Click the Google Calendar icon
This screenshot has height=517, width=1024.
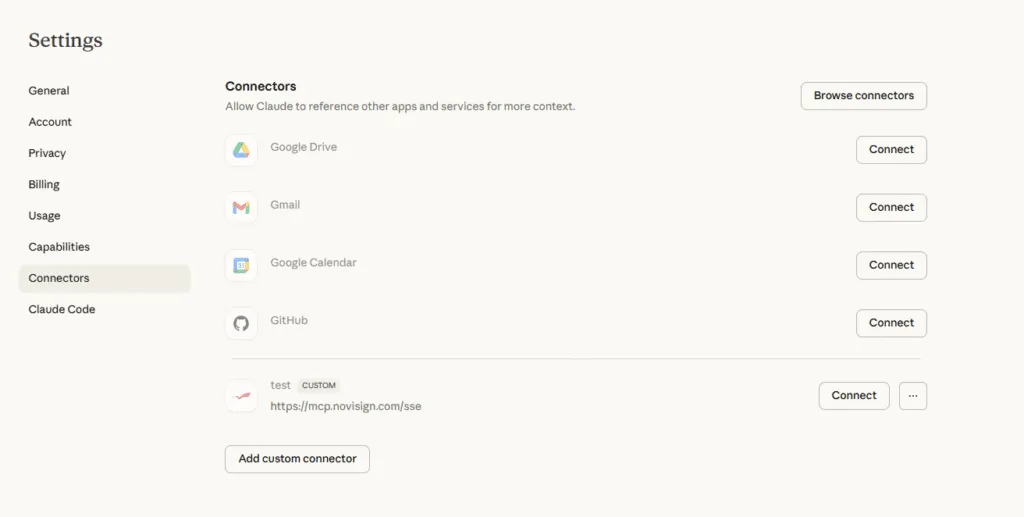(241, 266)
